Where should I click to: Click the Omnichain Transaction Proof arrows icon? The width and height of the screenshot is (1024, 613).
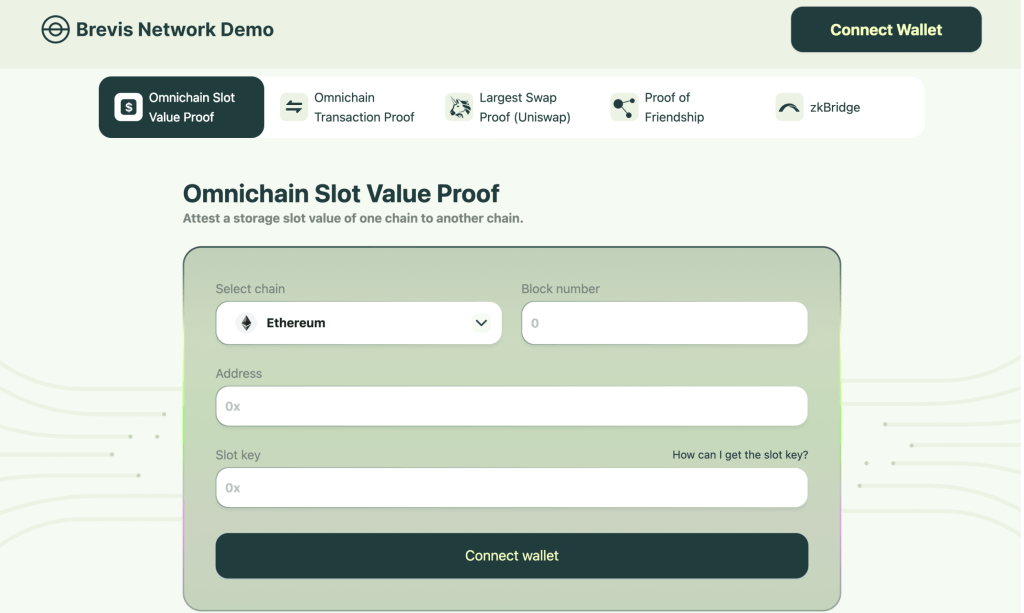294,107
